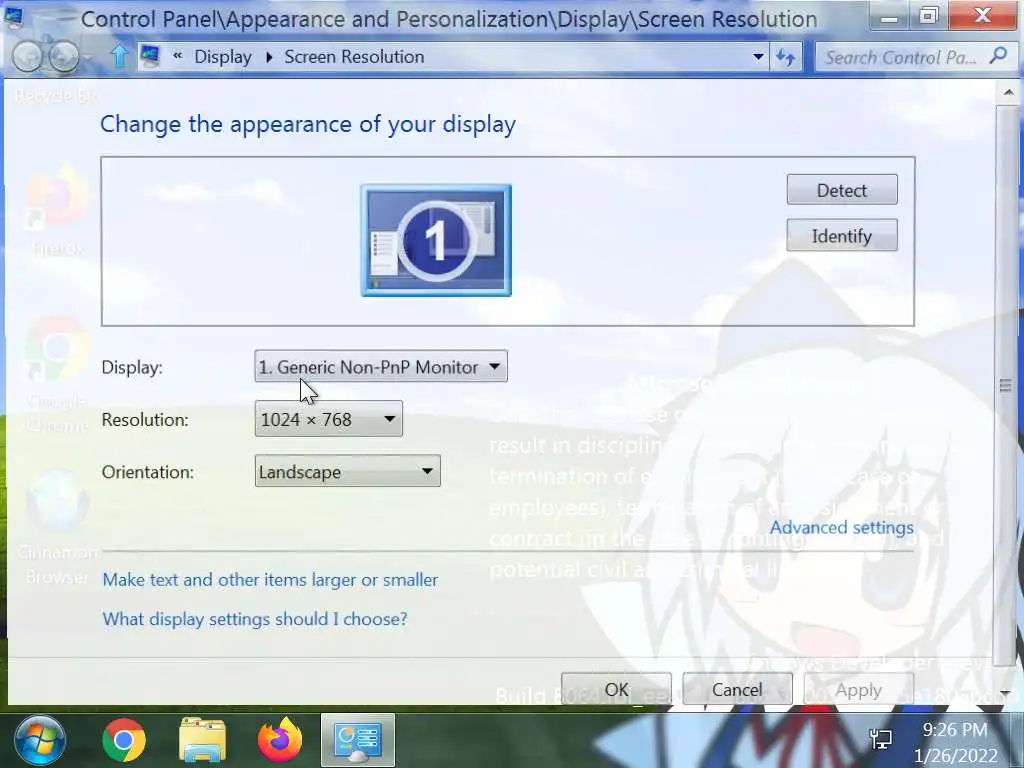
Task: Go back with the Back arrow
Action: click(x=27, y=57)
